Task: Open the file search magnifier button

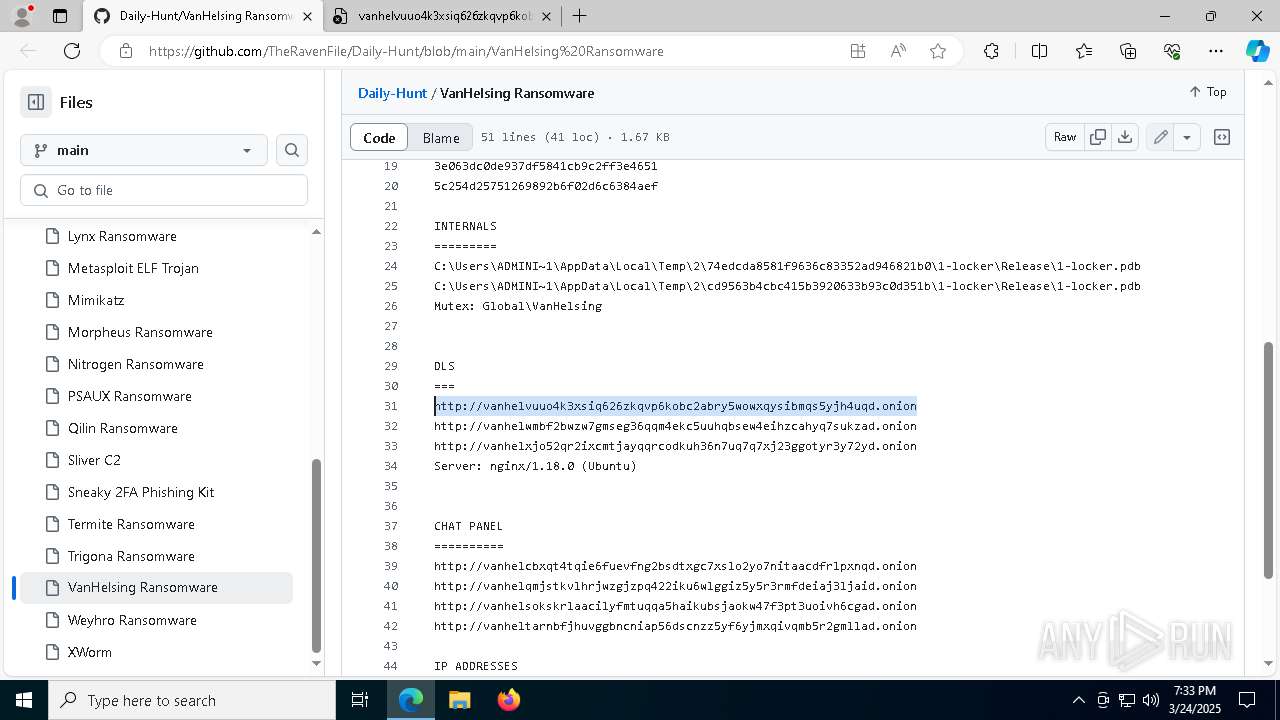Action: pyautogui.click(x=292, y=150)
